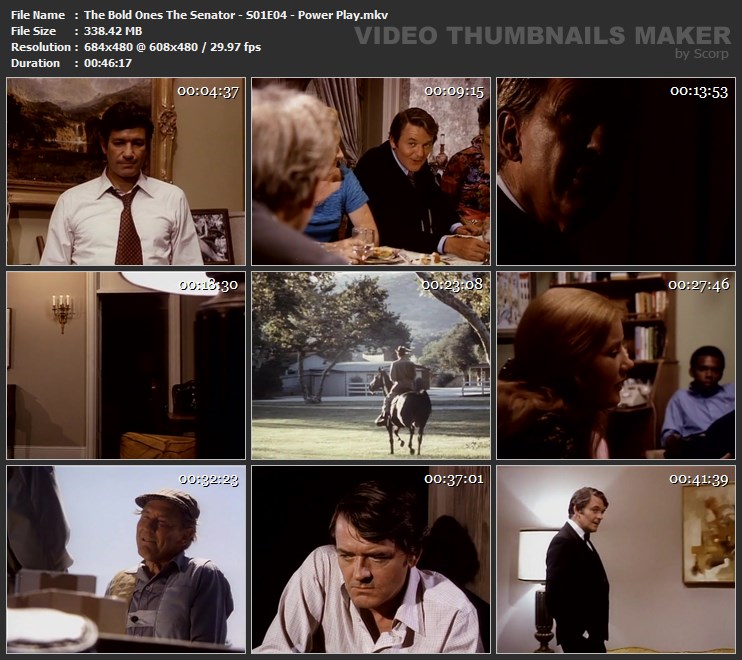Click the 'File Name' label
The image size is (742, 660).
click(38, 15)
